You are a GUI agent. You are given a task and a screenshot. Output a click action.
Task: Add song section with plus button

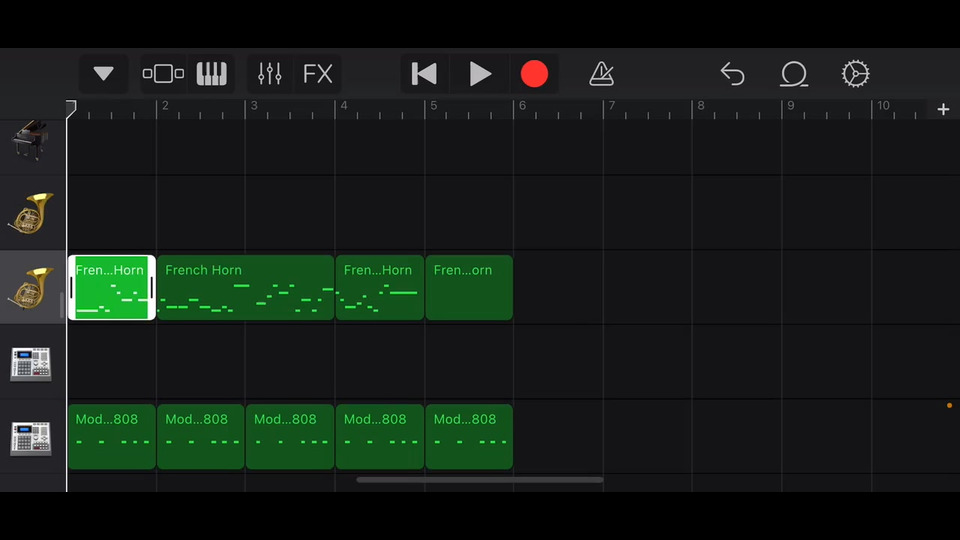point(943,110)
